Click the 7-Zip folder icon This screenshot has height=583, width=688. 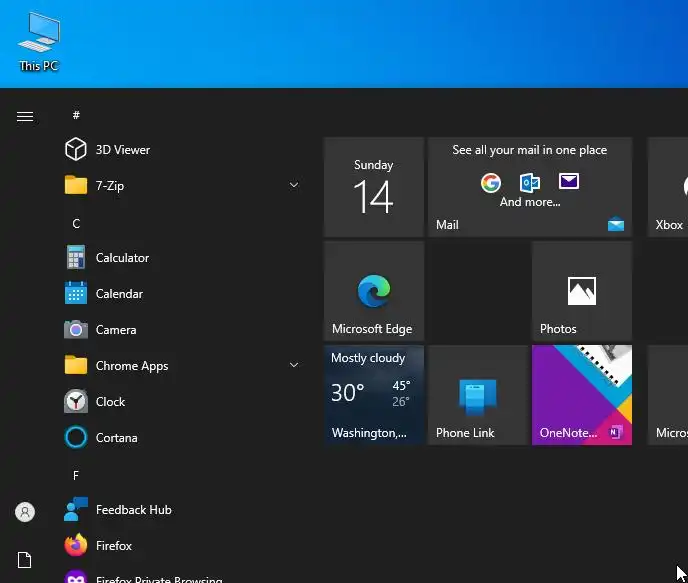[x=76, y=185]
